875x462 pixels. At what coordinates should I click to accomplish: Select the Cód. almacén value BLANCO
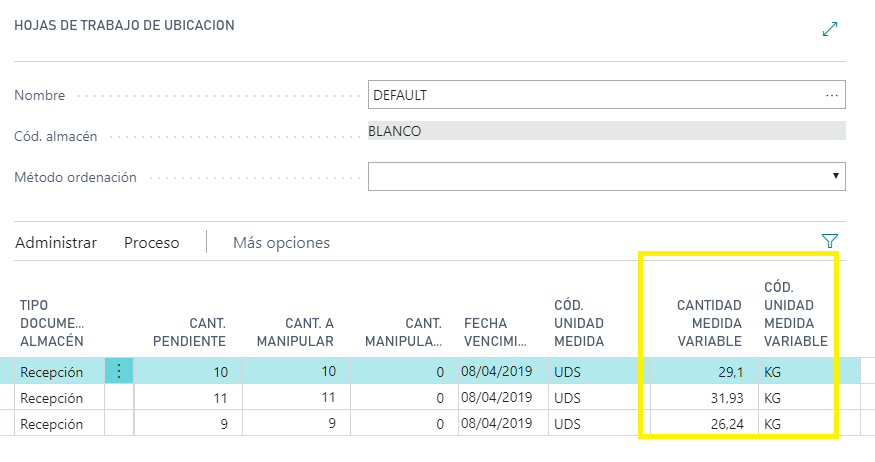[607, 131]
